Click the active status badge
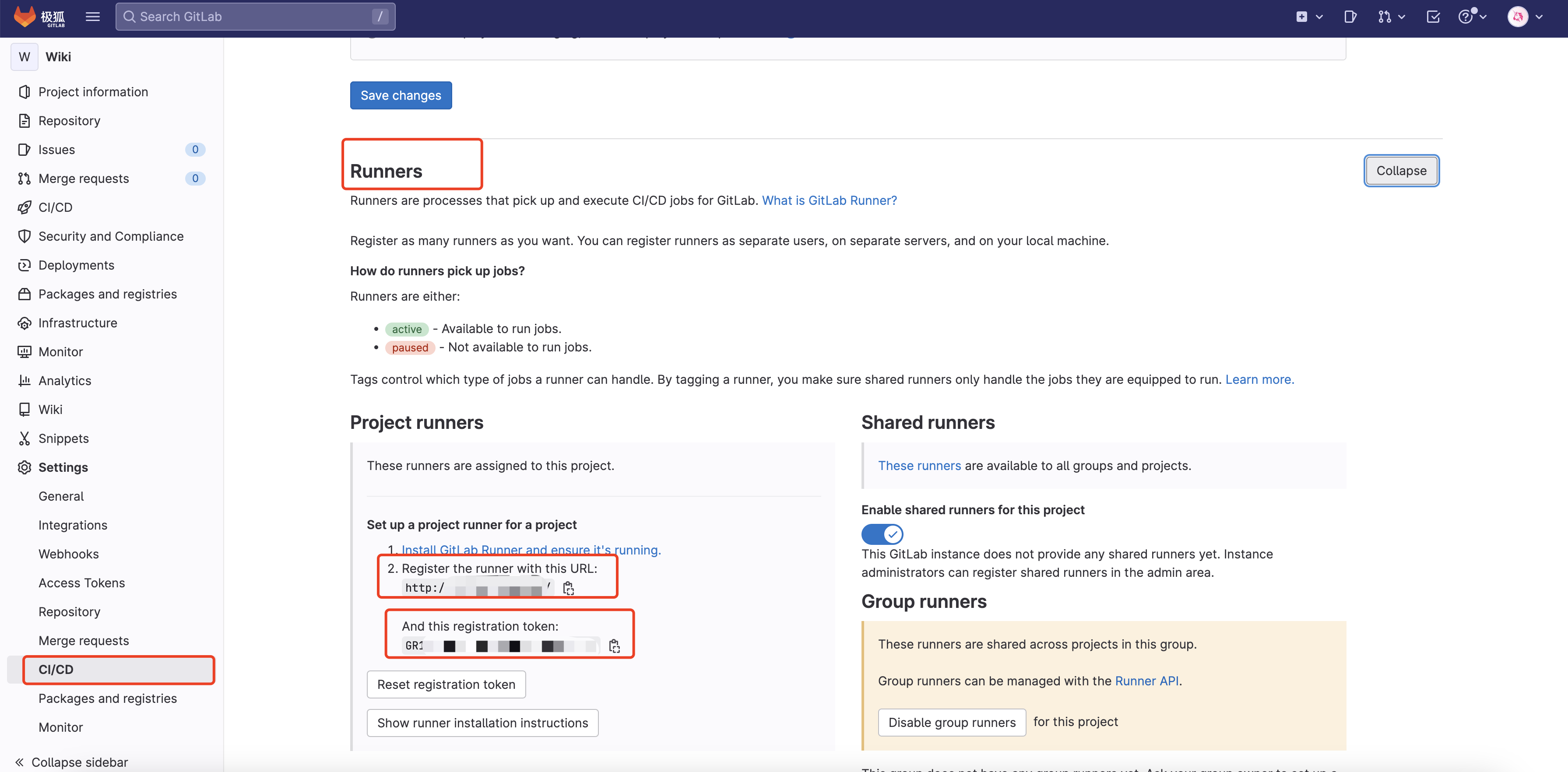The height and width of the screenshot is (772, 1568). click(407, 329)
